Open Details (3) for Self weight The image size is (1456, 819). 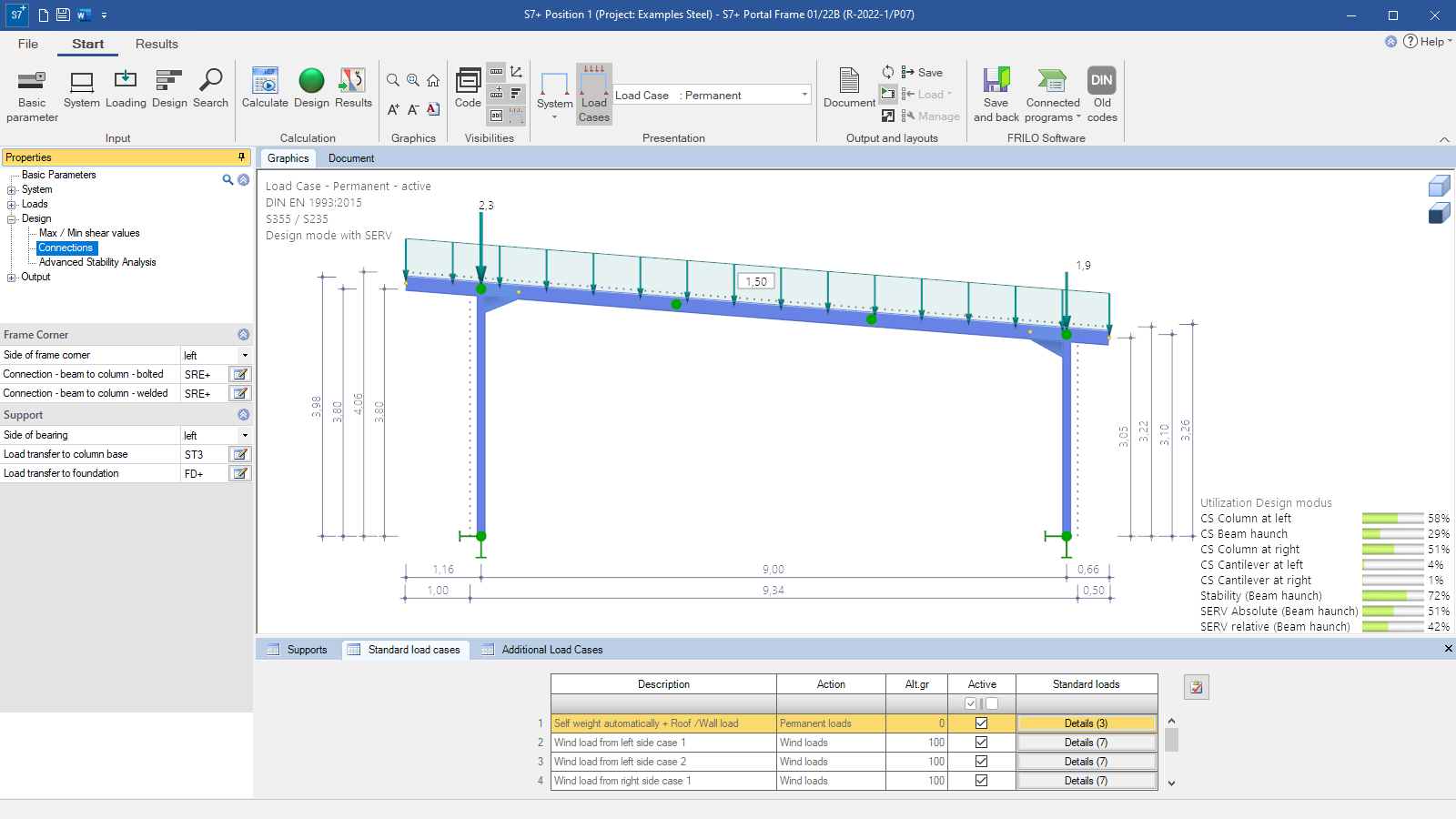pyautogui.click(x=1087, y=723)
